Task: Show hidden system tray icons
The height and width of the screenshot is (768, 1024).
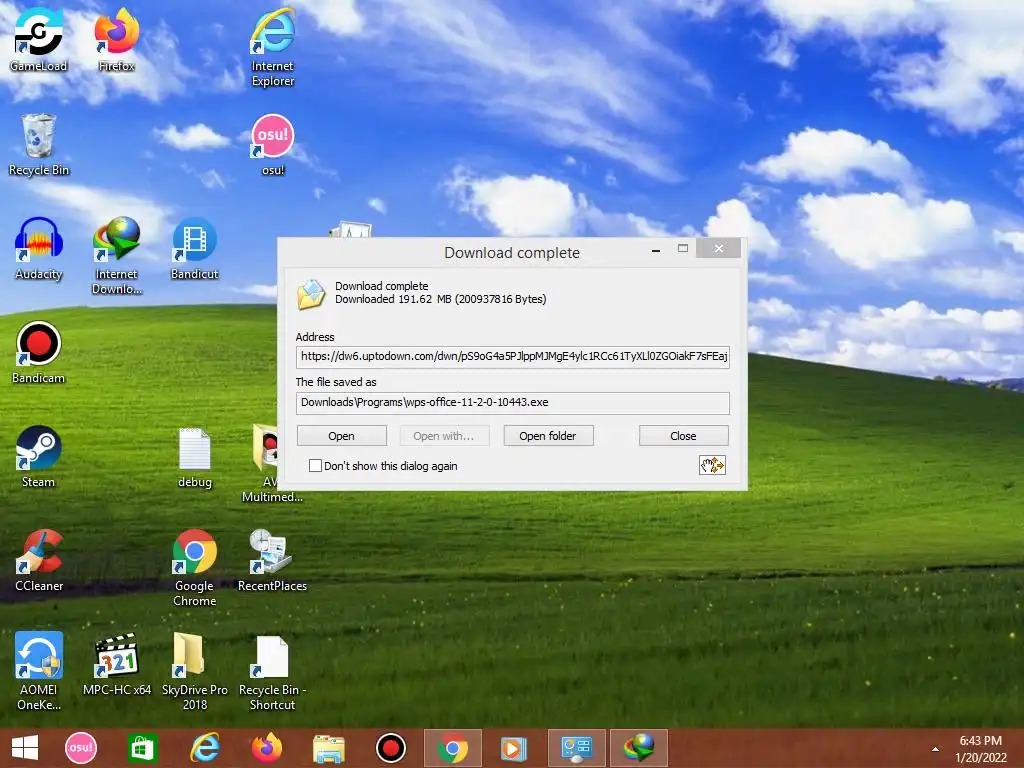Action: [935, 749]
